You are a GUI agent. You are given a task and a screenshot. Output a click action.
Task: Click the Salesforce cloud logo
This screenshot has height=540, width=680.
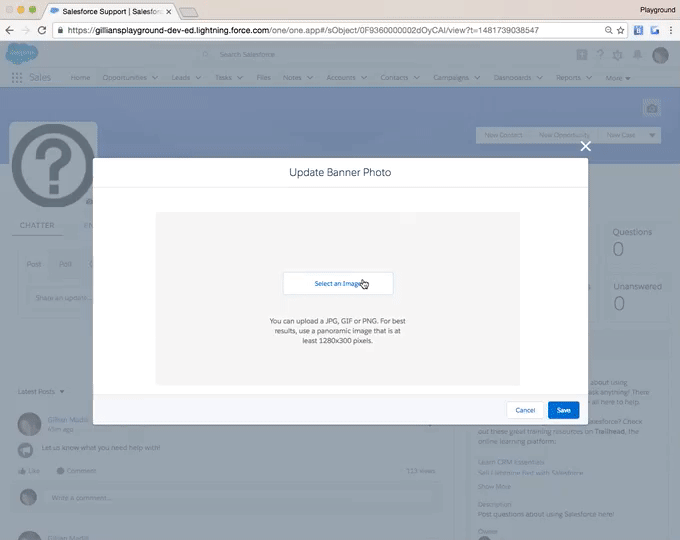click(22, 54)
